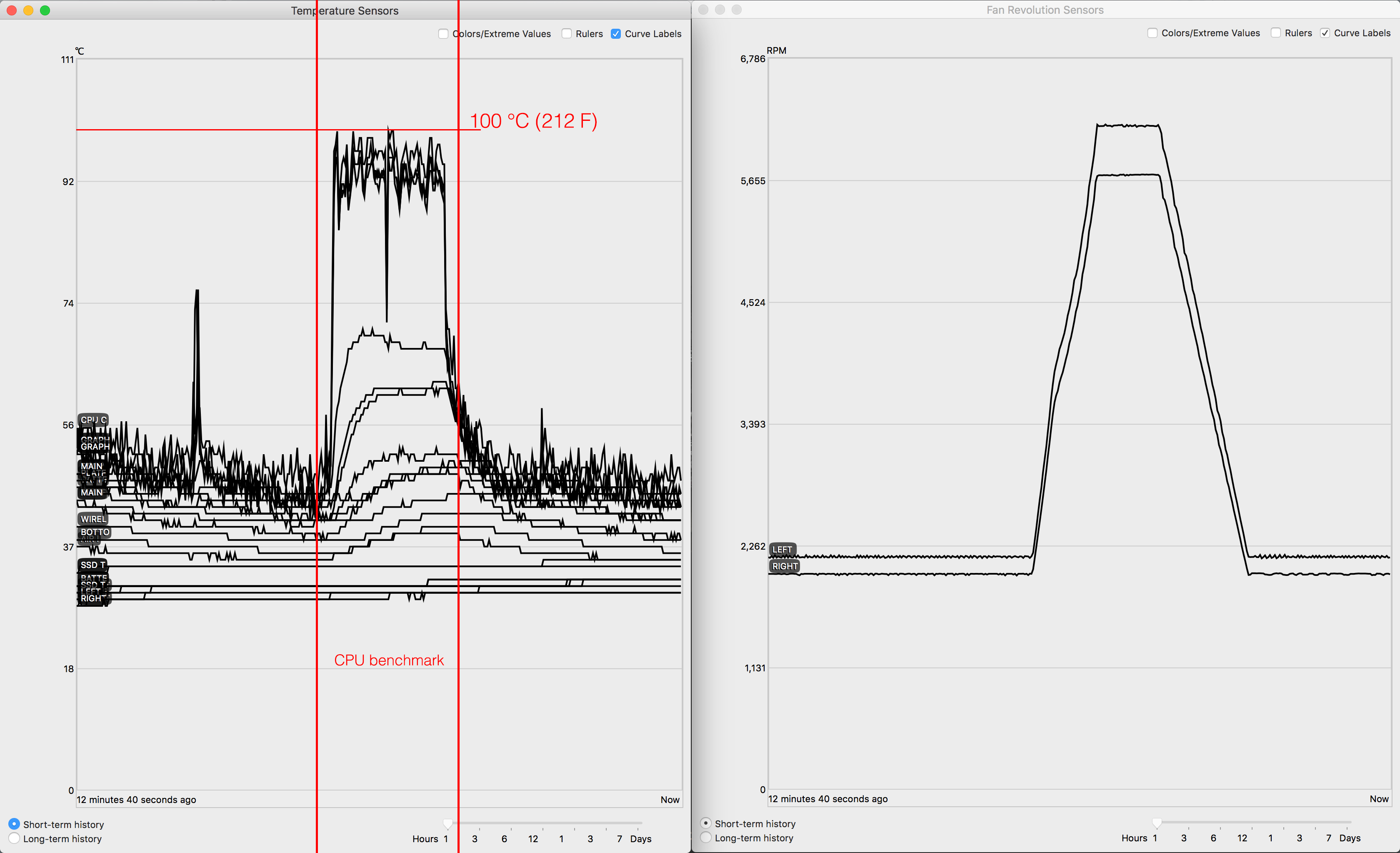Enable Colors/Extreme Values in Temperature Sensors

click(443, 33)
